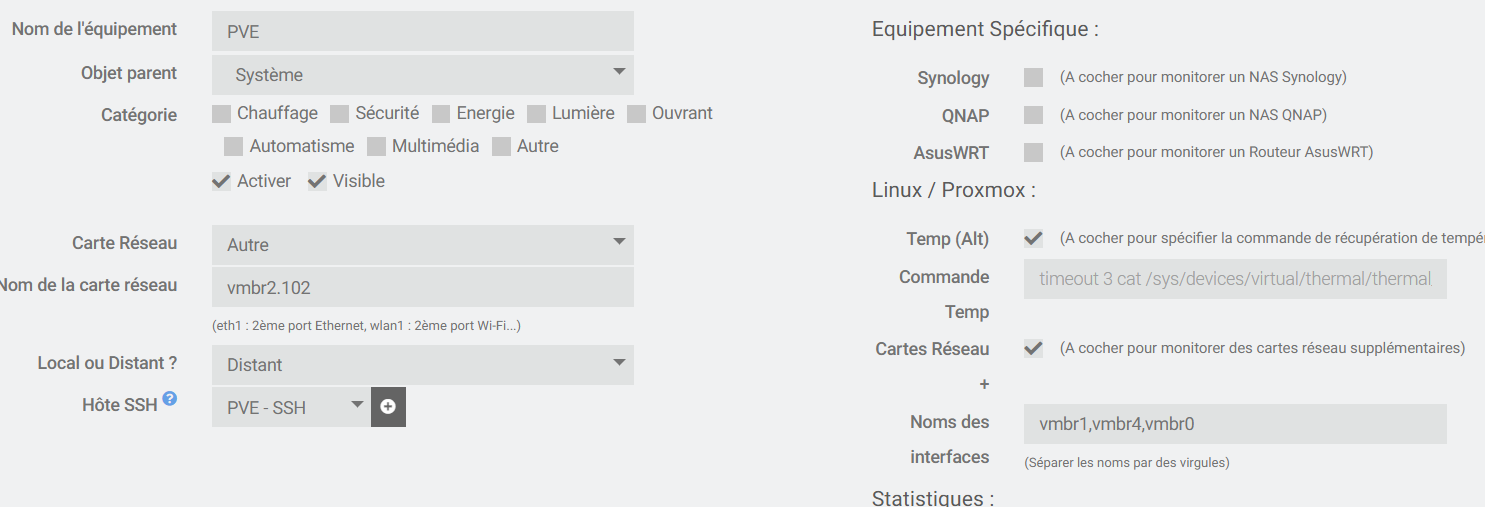
Task: Edit the Noms des interfaces field
Action: tap(1234, 424)
